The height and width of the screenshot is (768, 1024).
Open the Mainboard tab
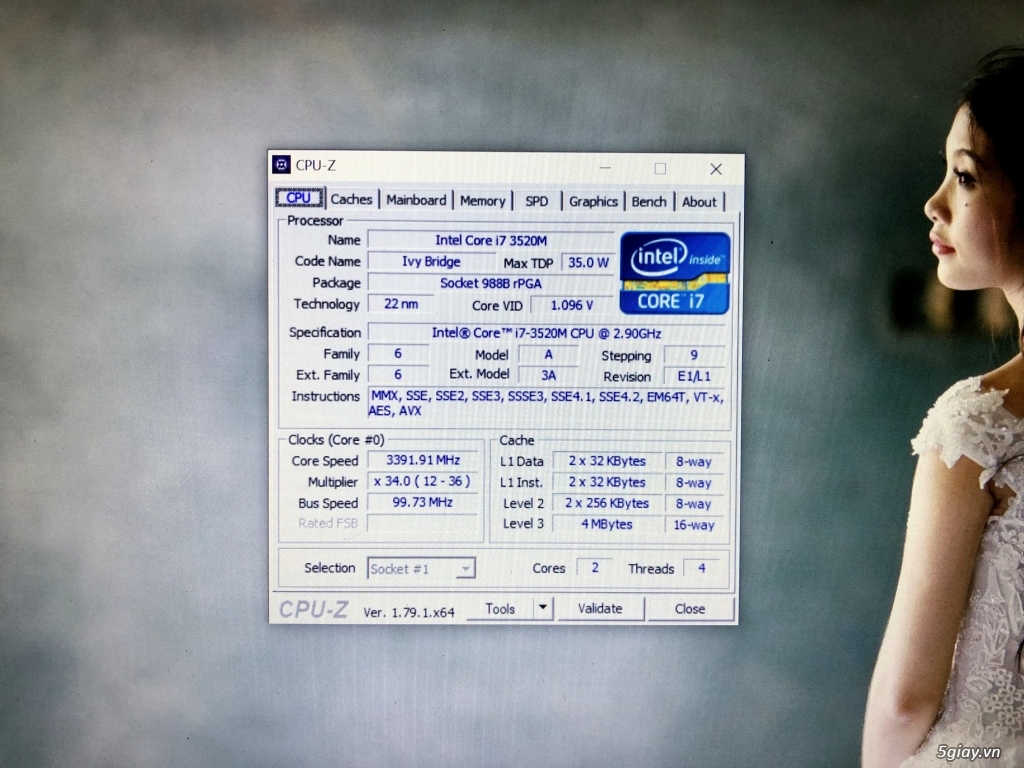(416, 200)
